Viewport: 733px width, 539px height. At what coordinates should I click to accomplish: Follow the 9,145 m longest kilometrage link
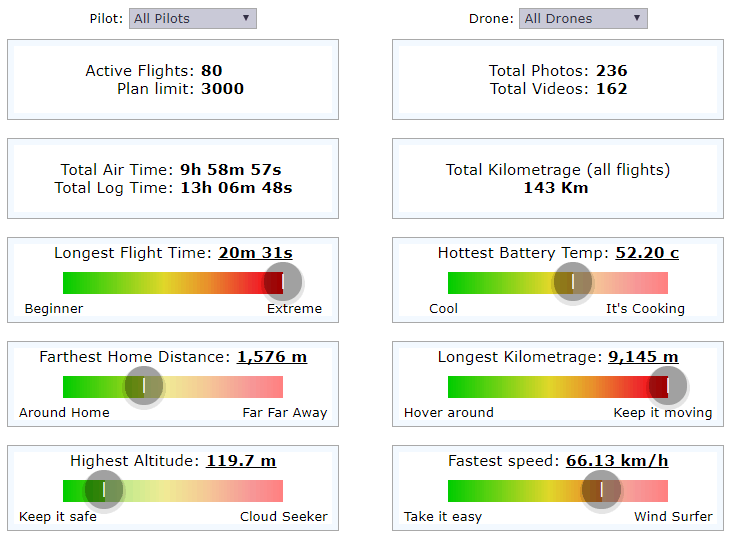(x=643, y=357)
